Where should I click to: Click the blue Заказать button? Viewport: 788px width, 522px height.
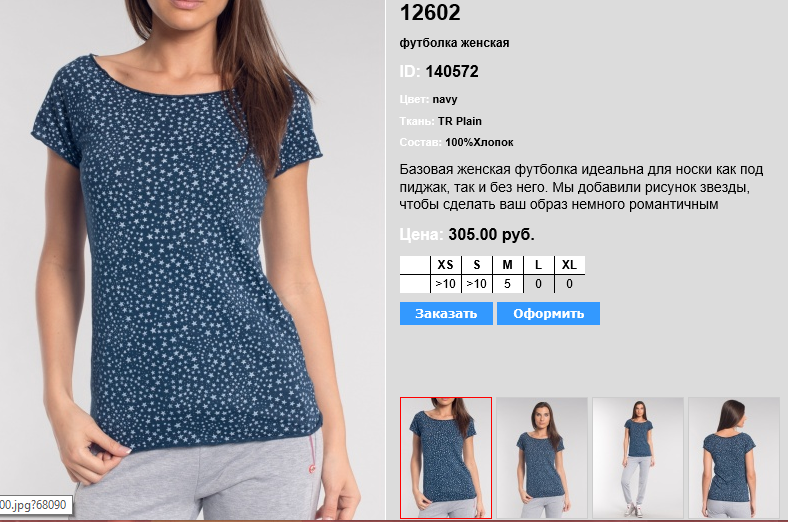[446, 314]
